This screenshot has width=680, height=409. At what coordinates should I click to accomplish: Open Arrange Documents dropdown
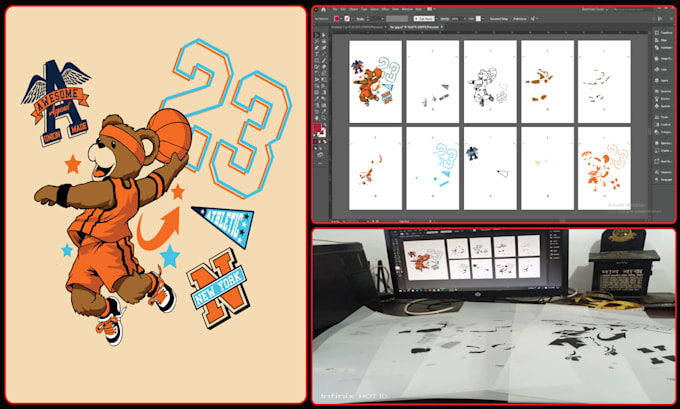[x=432, y=9]
